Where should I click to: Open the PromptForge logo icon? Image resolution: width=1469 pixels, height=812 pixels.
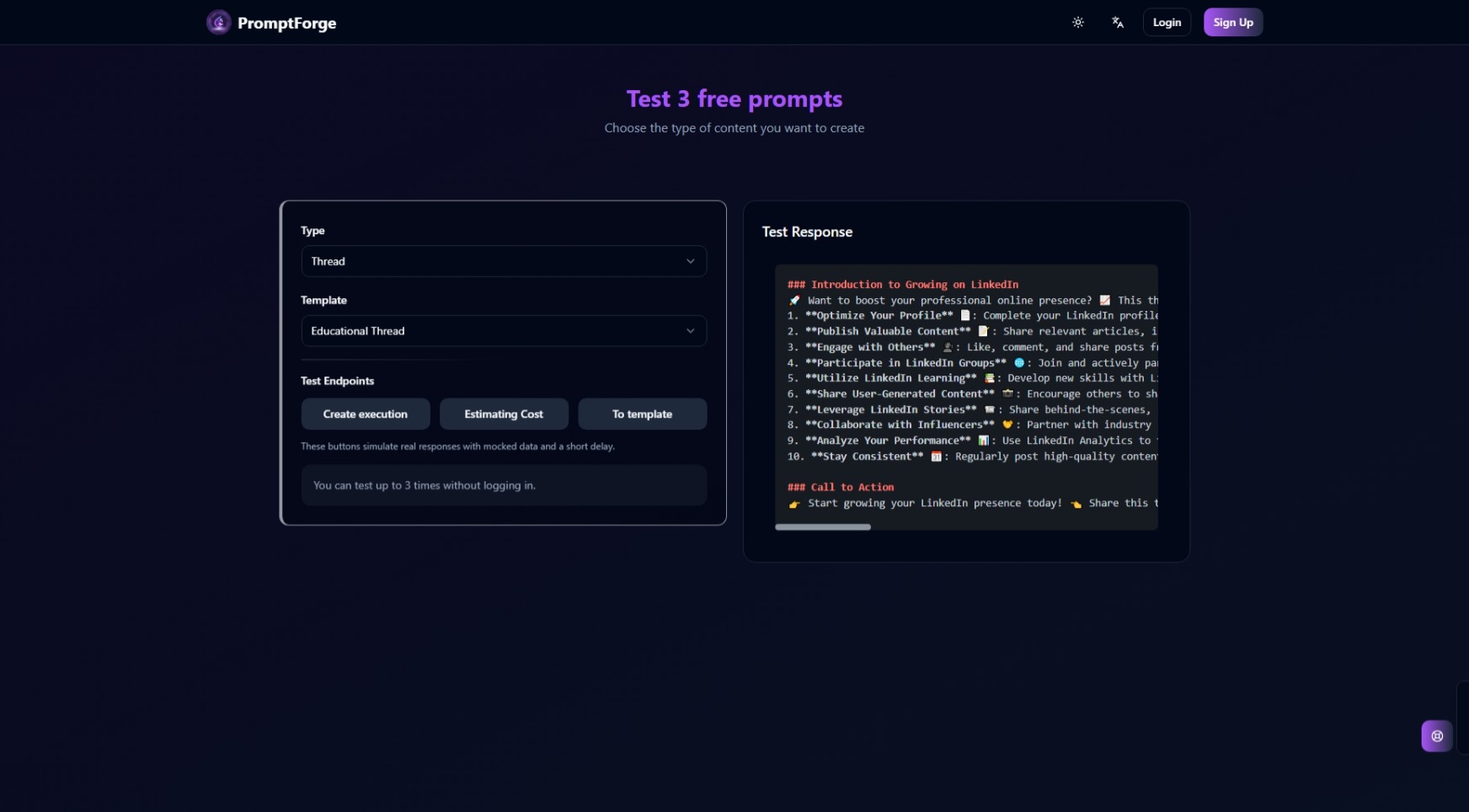coord(219,22)
